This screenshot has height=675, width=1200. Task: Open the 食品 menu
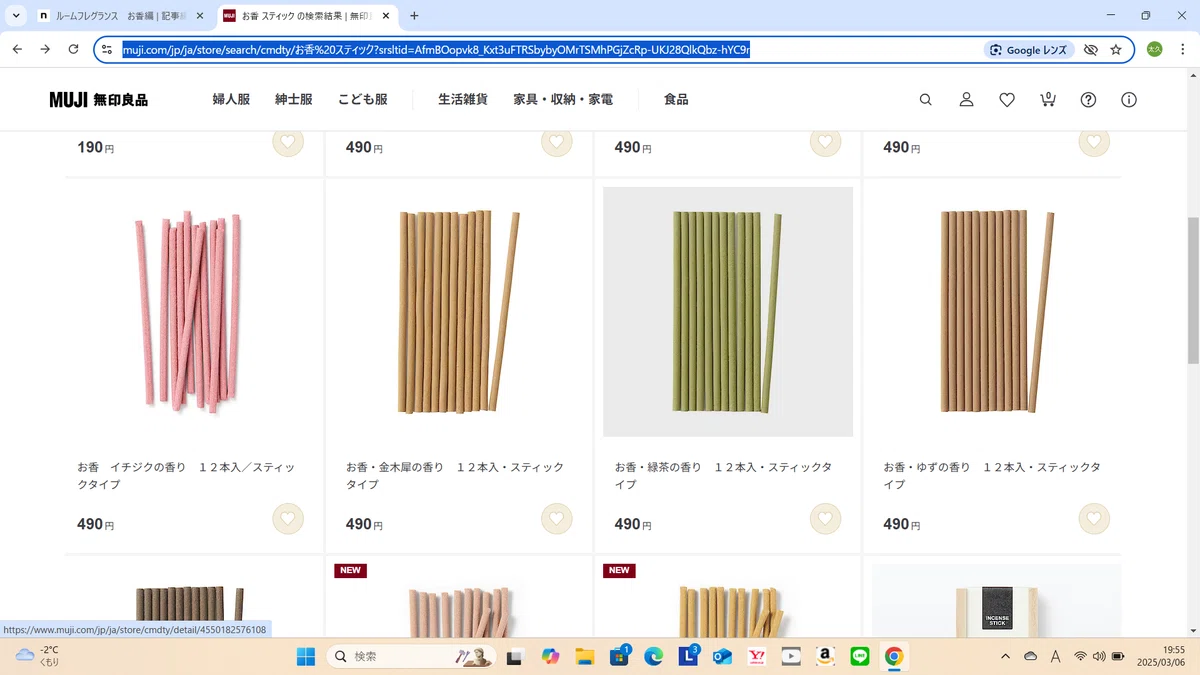pyautogui.click(x=676, y=100)
